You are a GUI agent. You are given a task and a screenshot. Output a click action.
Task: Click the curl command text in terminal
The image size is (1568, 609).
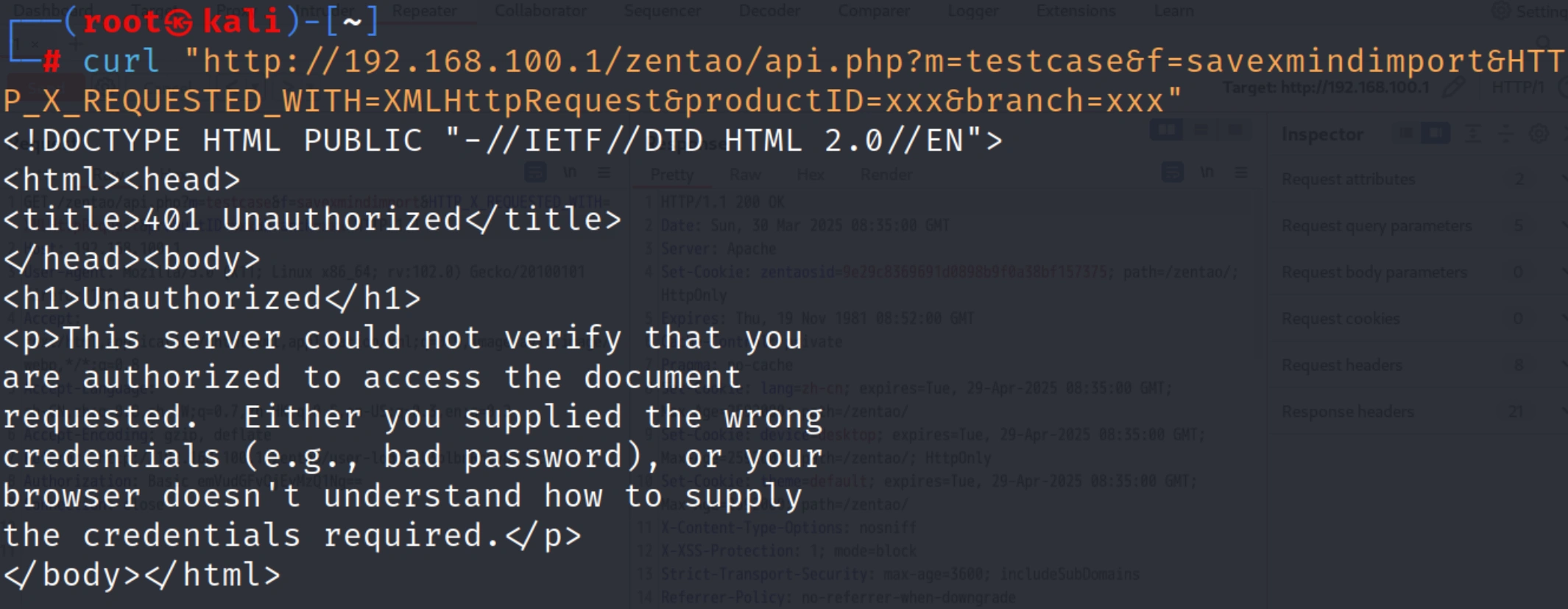pyautogui.click(x=121, y=61)
